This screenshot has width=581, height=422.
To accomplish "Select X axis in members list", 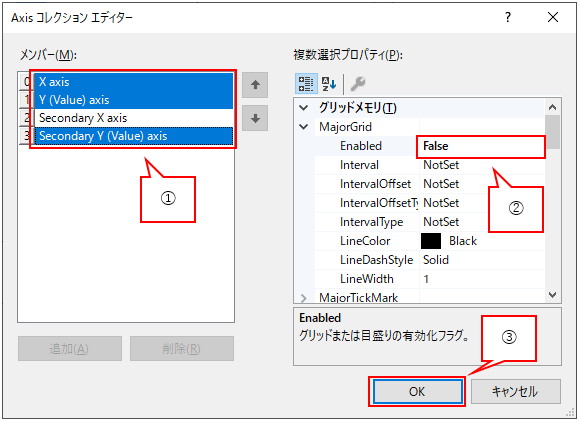I will pyautogui.click(x=134, y=82).
